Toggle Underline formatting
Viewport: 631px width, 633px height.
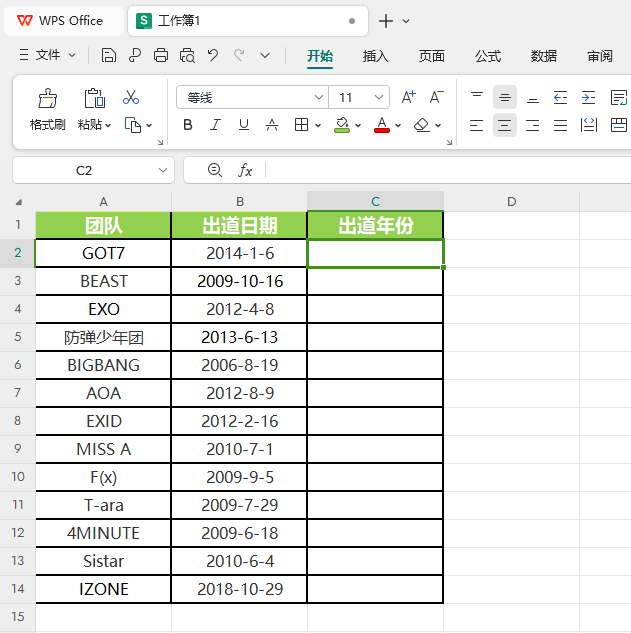(244, 125)
